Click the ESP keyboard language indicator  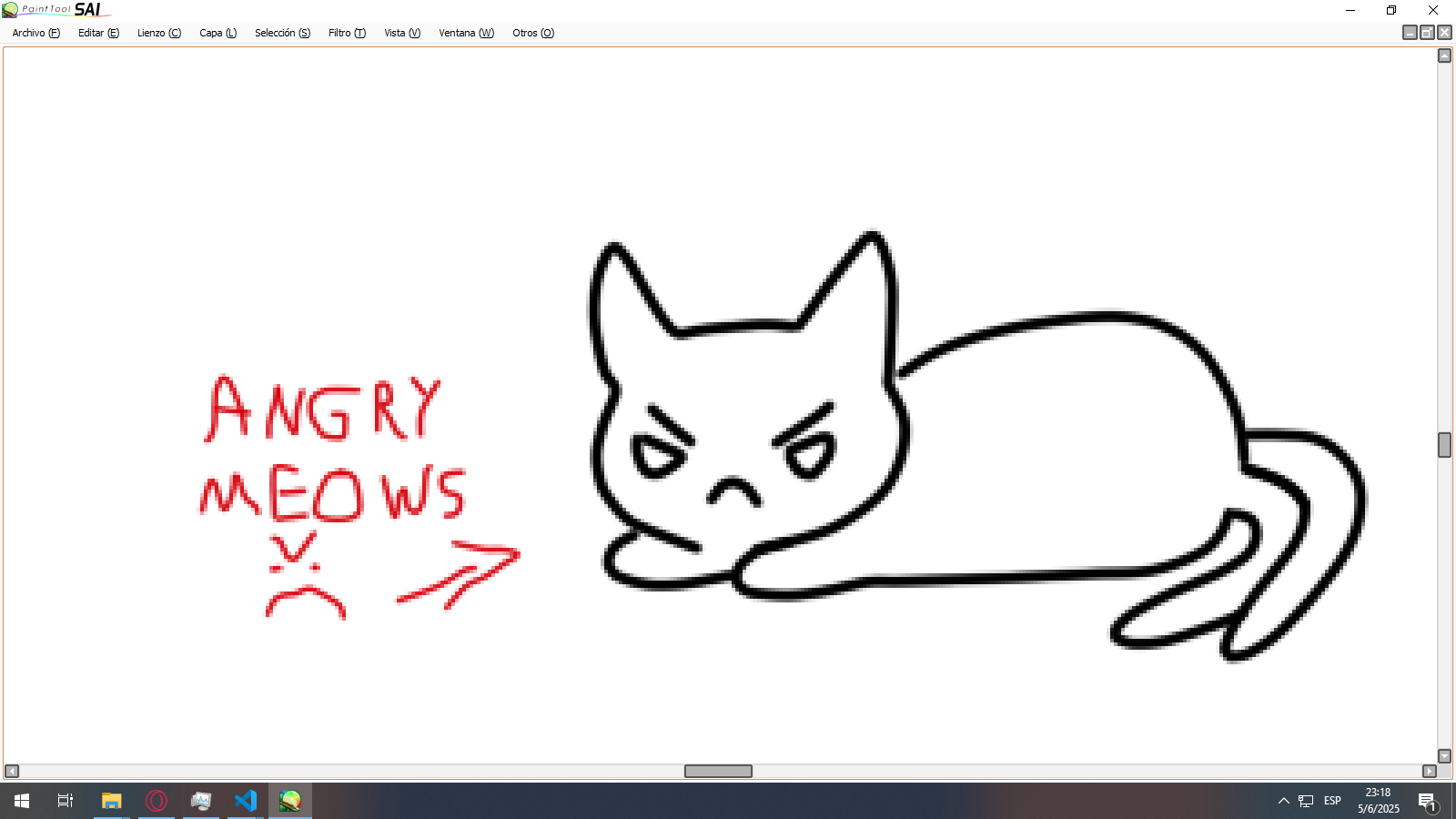tap(1332, 801)
